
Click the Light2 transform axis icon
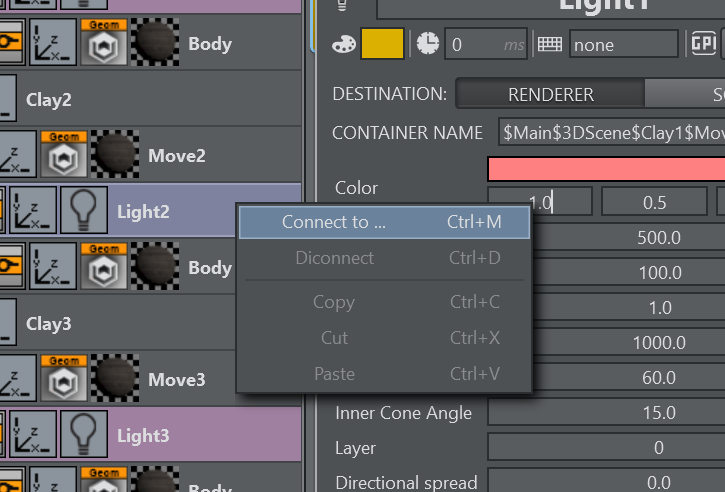coord(35,211)
